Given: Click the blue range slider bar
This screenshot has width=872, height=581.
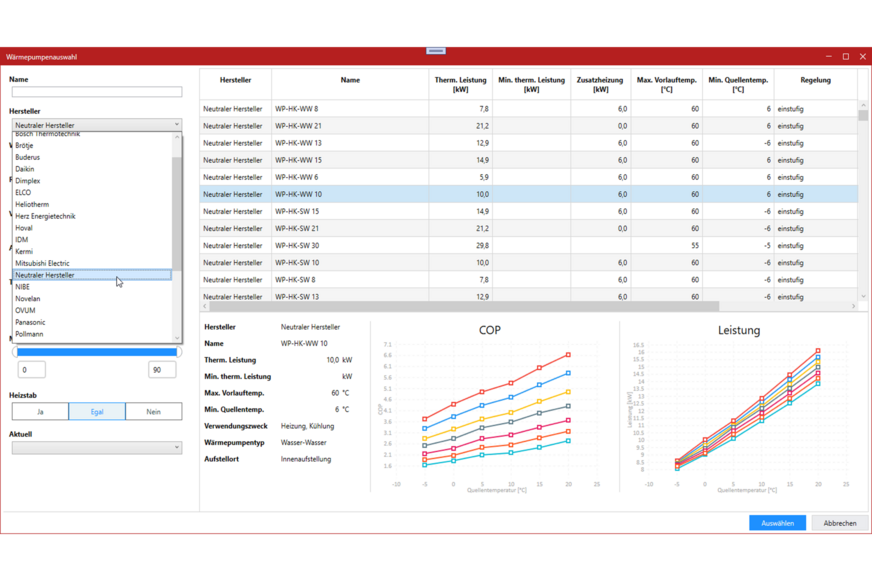Looking at the screenshot, I should click(x=97, y=351).
